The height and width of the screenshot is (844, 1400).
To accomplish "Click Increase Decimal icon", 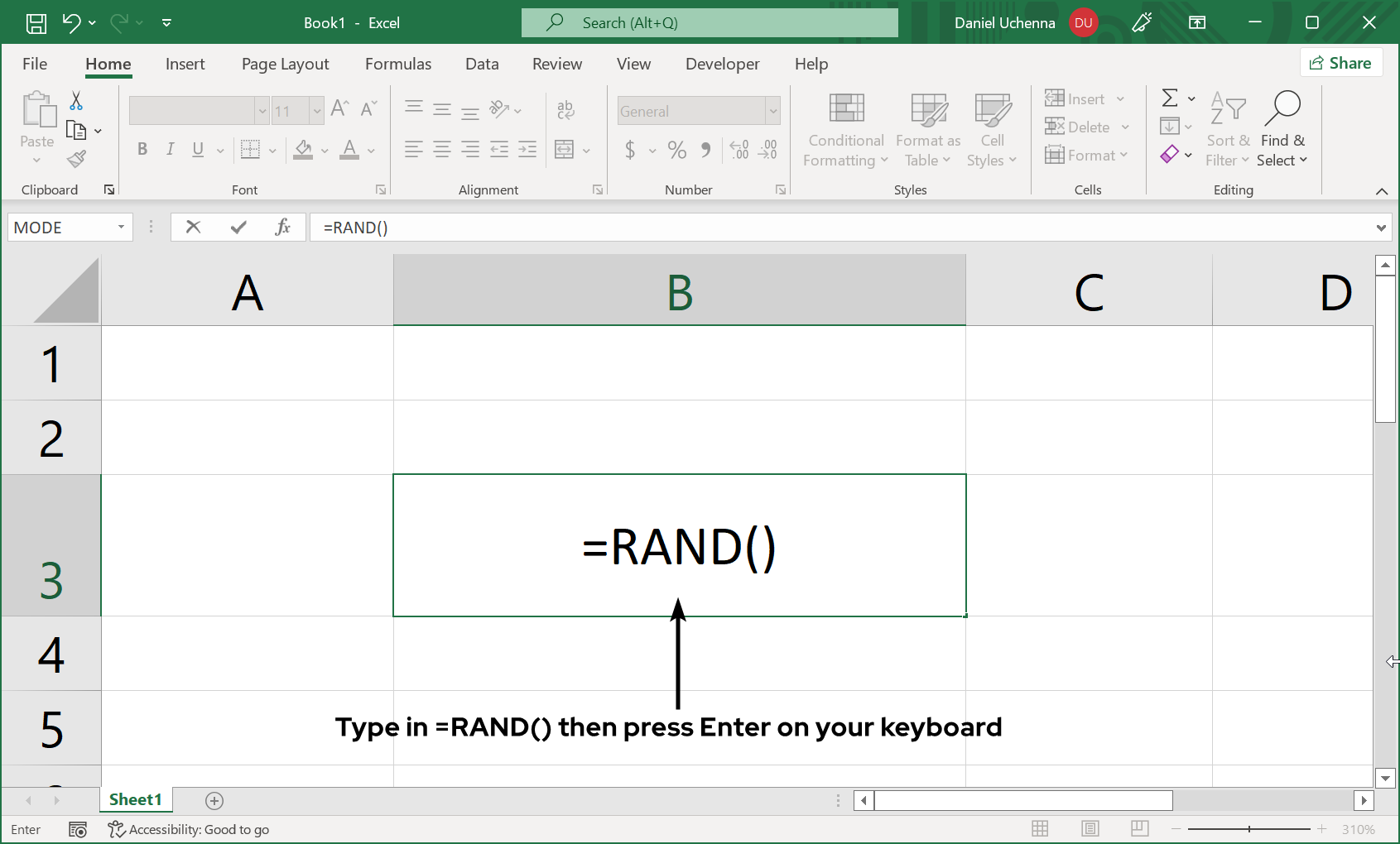I will coord(738,150).
